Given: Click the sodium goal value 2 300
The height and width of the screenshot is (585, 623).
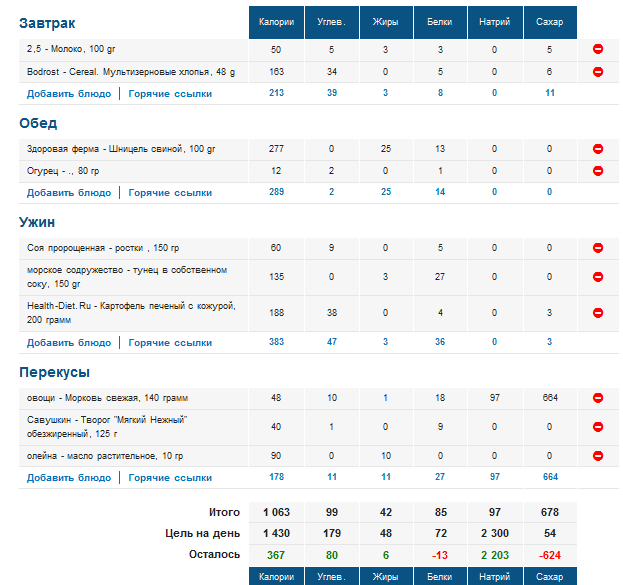Looking at the screenshot, I should click(x=495, y=533).
